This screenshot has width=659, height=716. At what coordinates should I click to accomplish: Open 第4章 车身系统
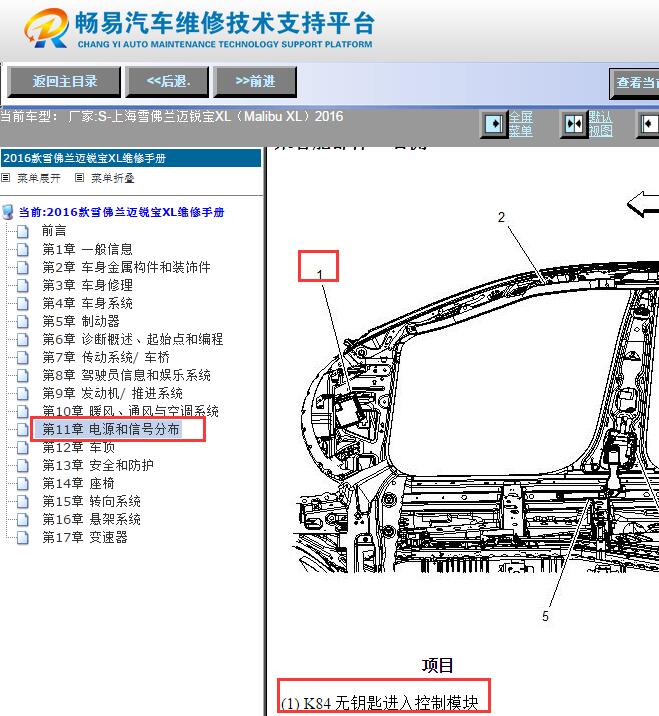(x=87, y=303)
